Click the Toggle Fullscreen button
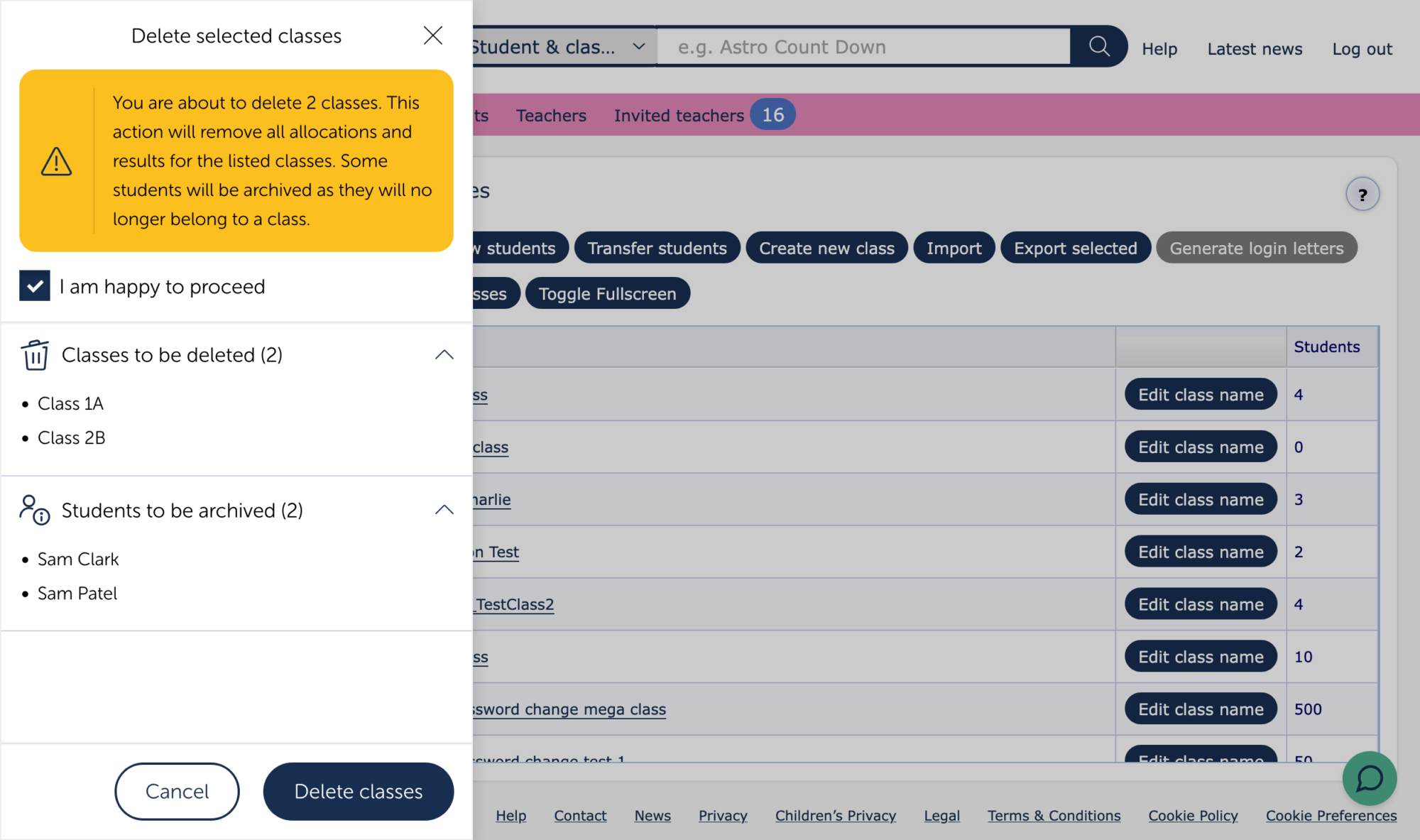 click(607, 293)
